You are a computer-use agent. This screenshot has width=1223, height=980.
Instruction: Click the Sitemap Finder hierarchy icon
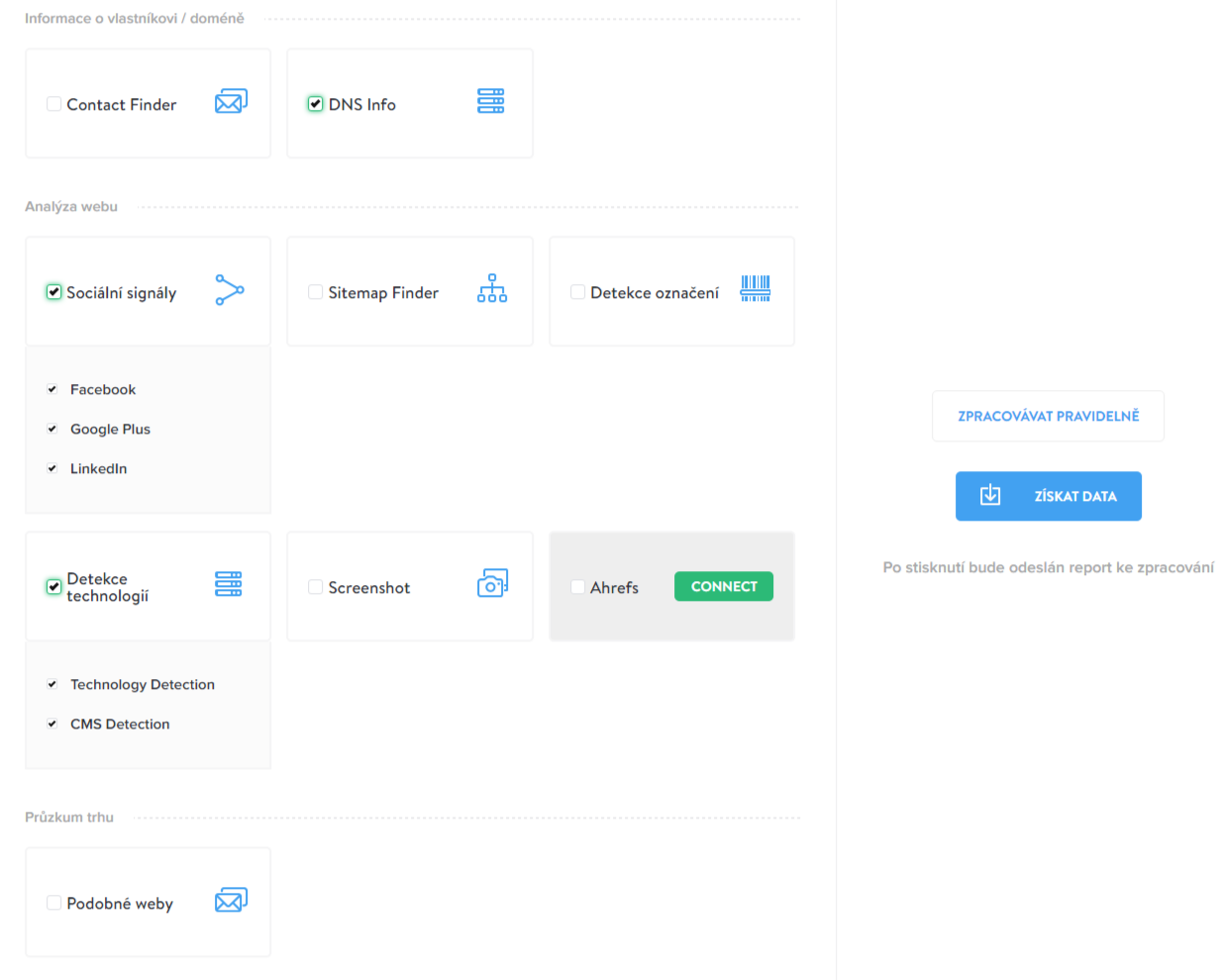492,289
